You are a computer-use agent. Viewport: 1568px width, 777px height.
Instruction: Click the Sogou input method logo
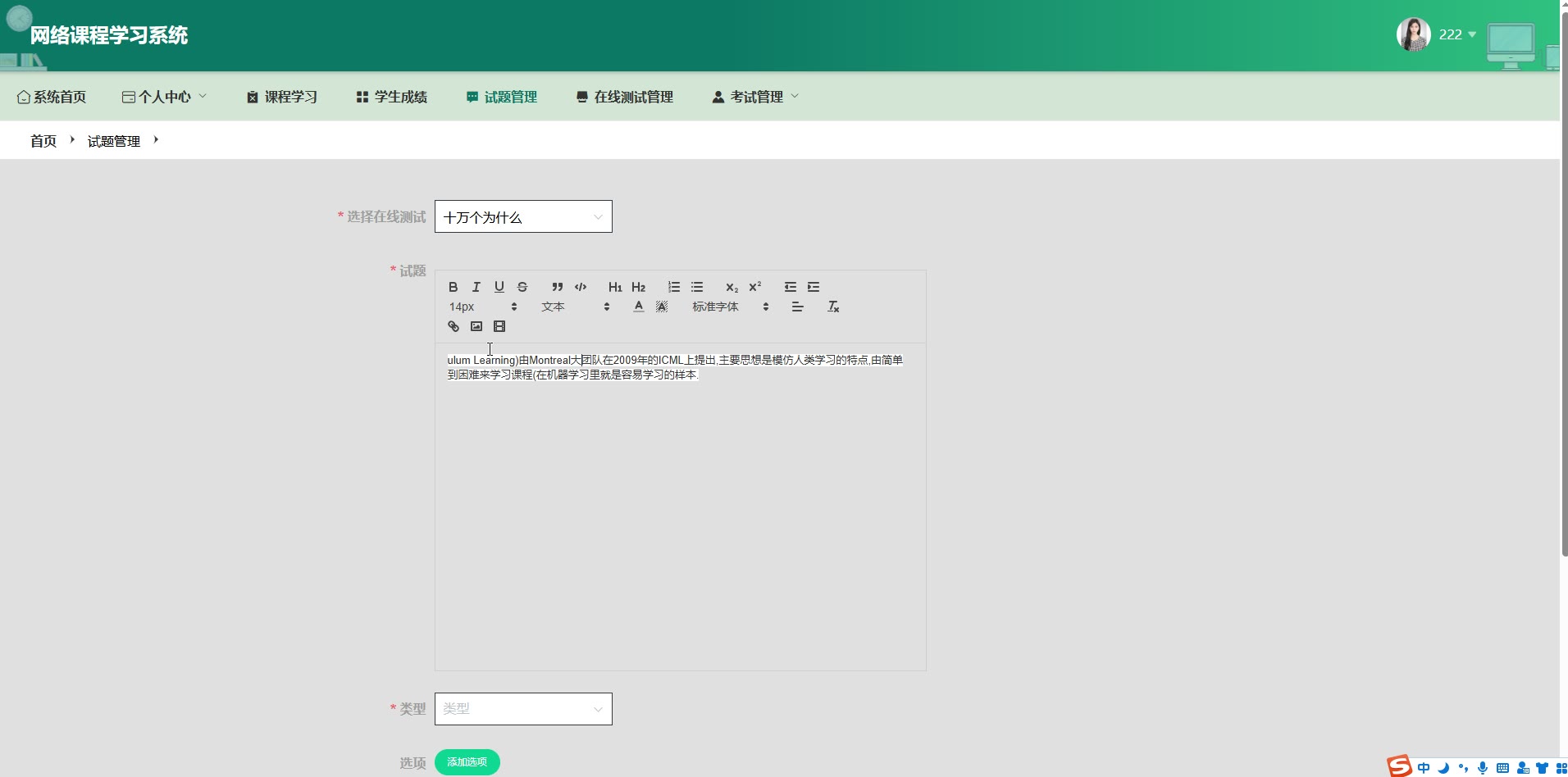(1399, 766)
